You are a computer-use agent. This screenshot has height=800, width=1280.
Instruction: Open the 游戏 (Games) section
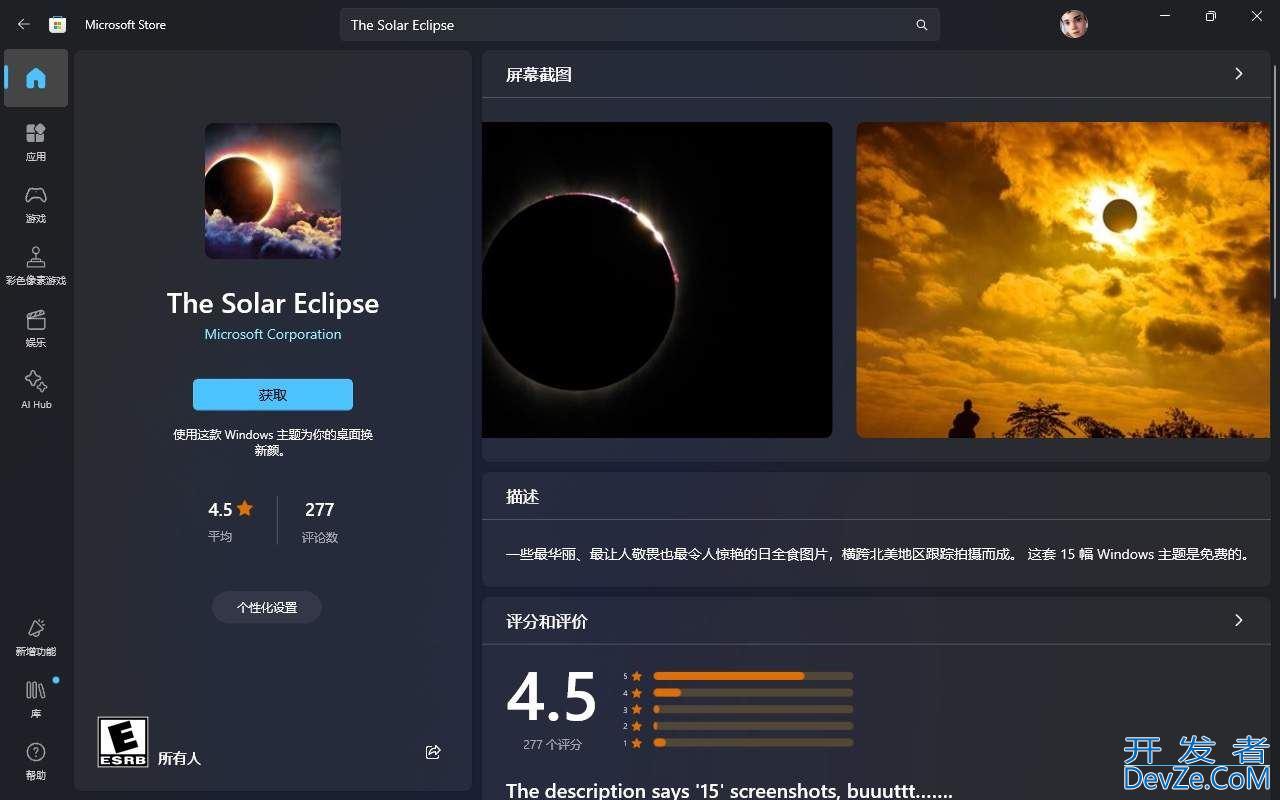pyautogui.click(x=36, y=204)
